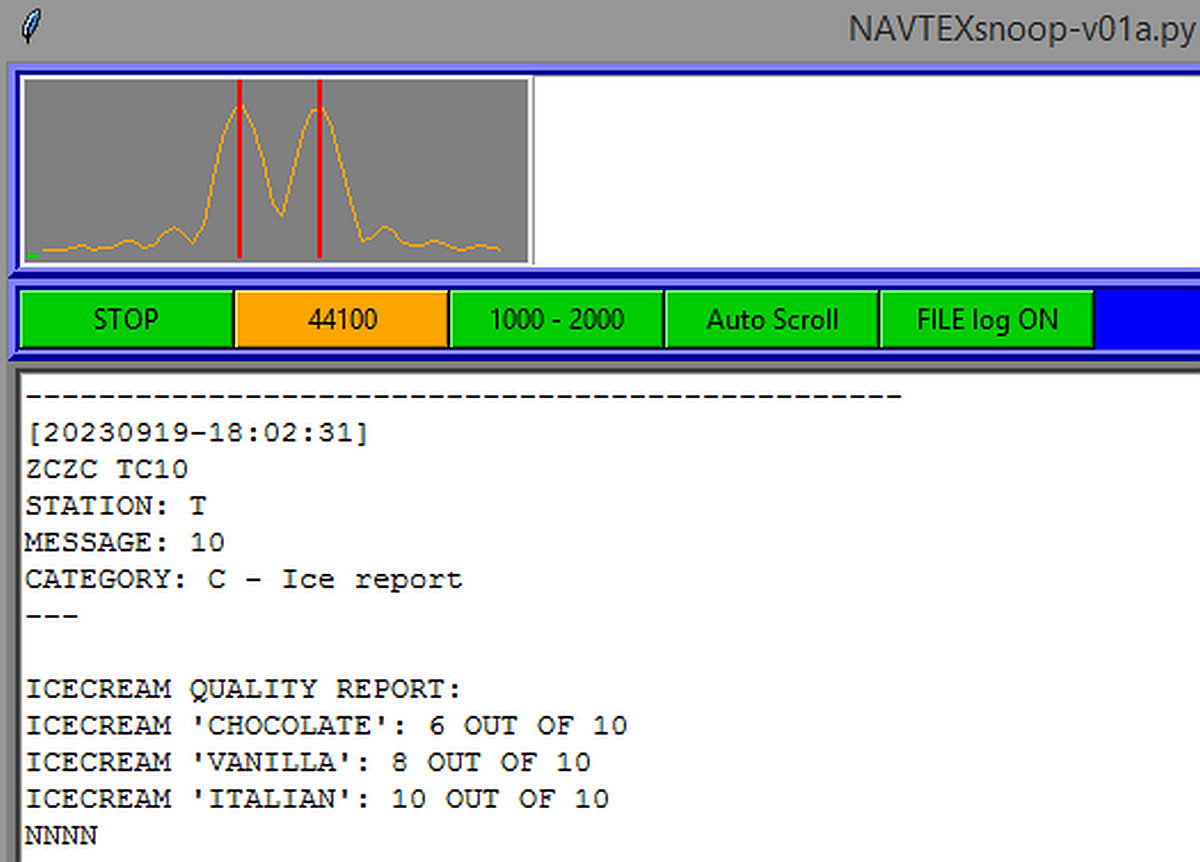Click the 'ICECREAM QUALITY REPORT:' line
The image size is (1200, 862).
coord(244,689)
